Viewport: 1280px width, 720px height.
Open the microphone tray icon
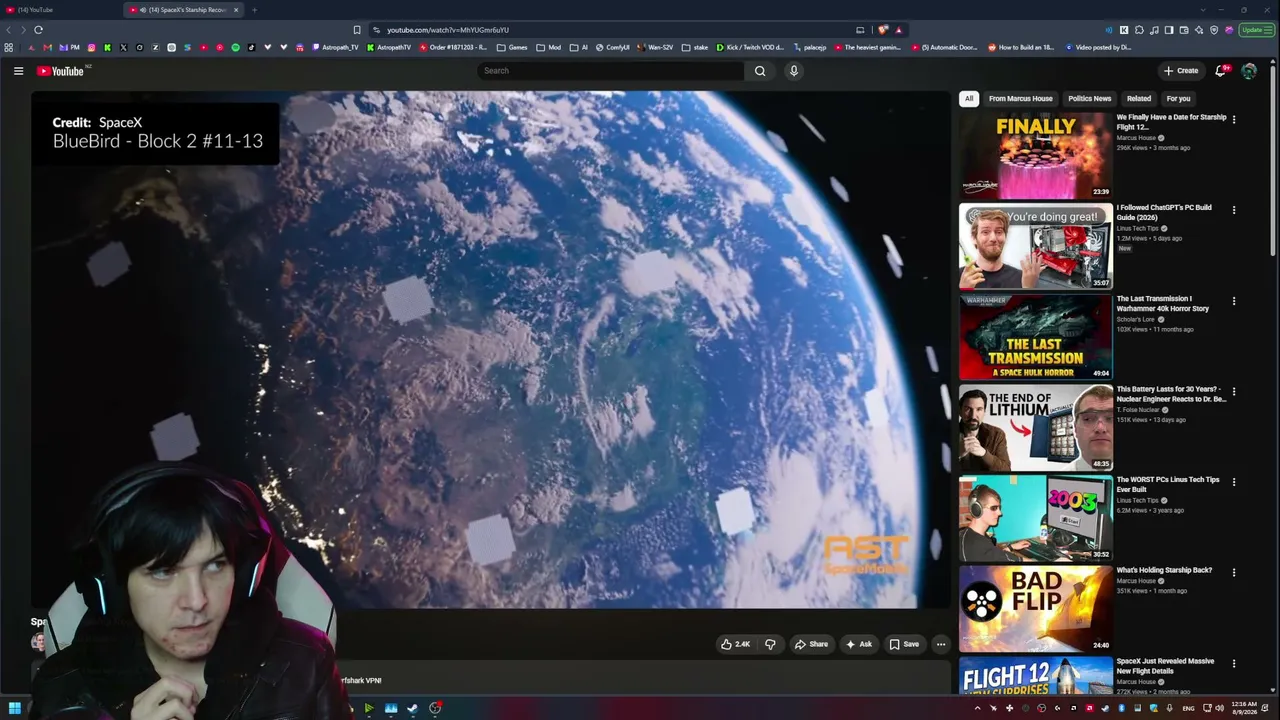[x=1169, y=708]
